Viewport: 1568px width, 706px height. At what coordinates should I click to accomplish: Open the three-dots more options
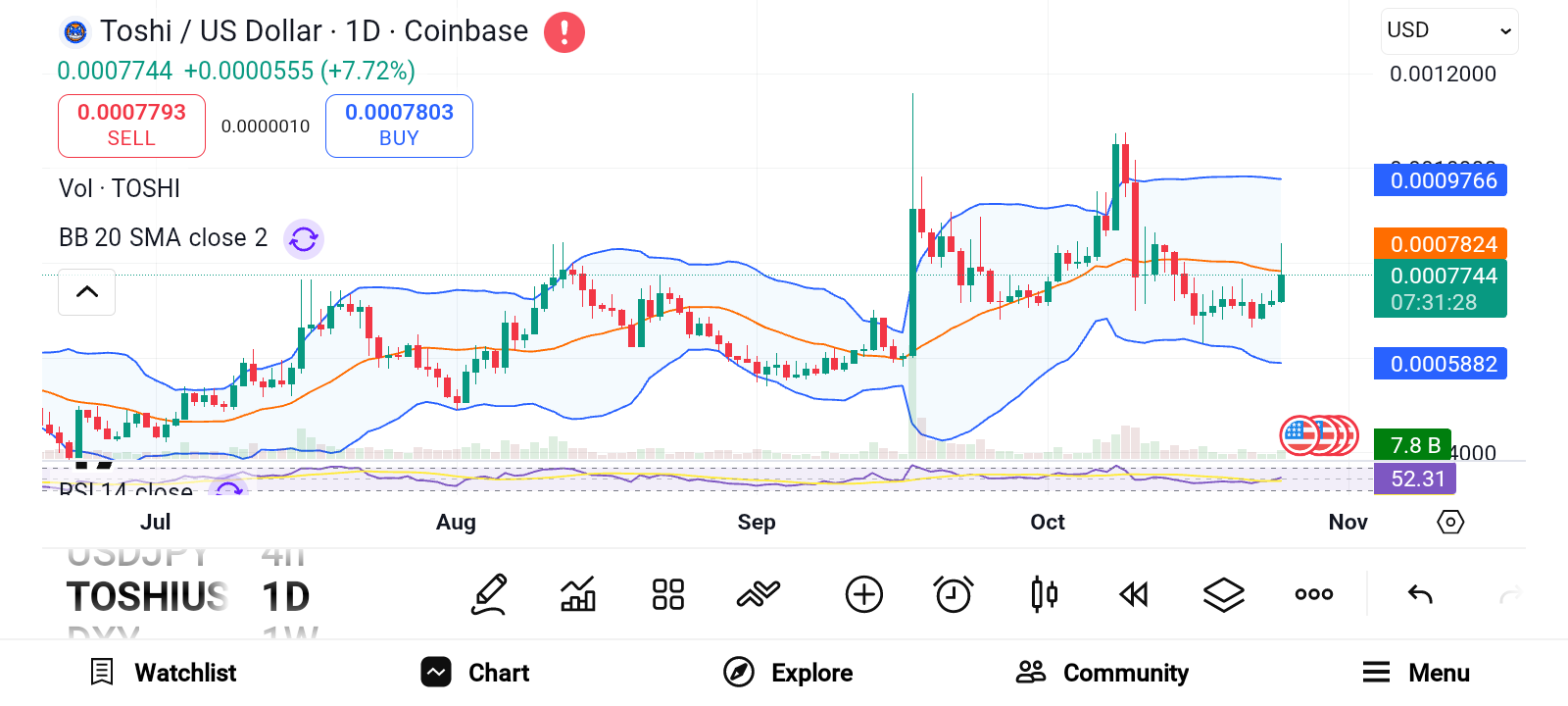coord(1313,594)
